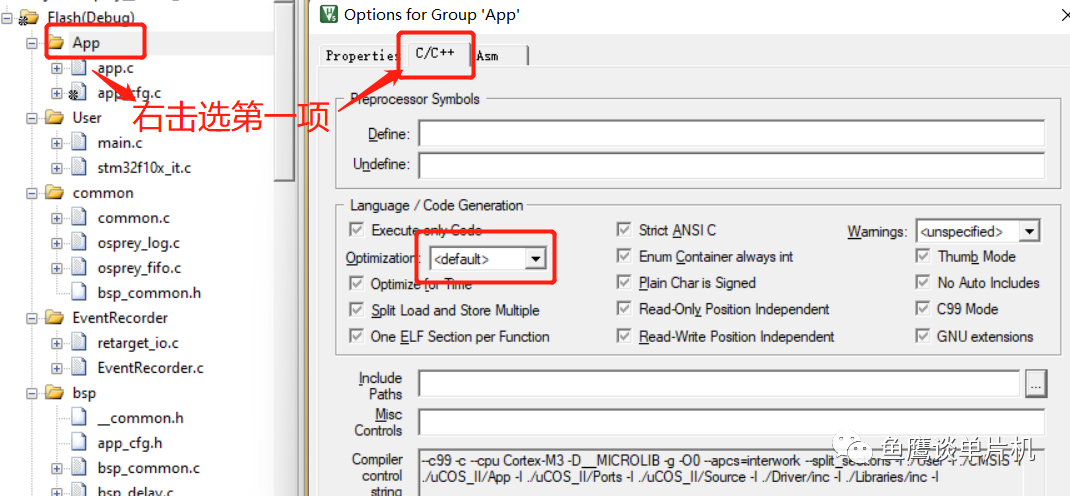1070x496 pixels.
Task: Expand the osprey_log.c file node
Action: (57, 243)
